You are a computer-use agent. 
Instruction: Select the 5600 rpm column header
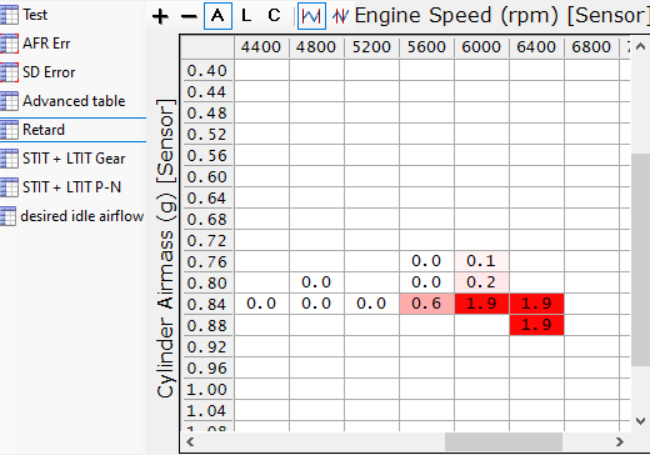tap(427, 47)
